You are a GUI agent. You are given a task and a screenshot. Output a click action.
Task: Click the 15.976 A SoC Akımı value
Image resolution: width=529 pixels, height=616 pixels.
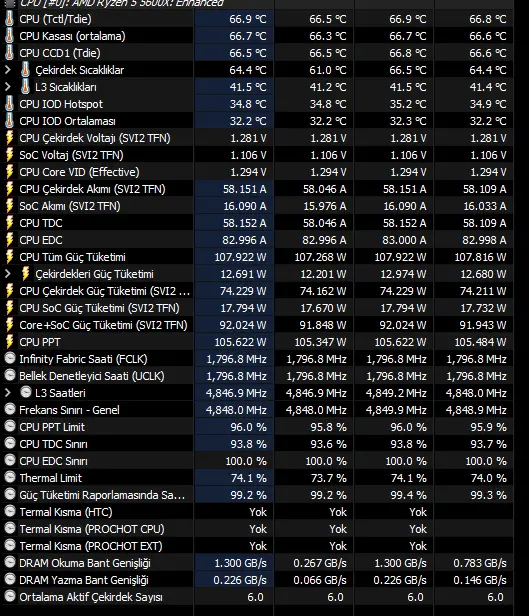[325, 206]
